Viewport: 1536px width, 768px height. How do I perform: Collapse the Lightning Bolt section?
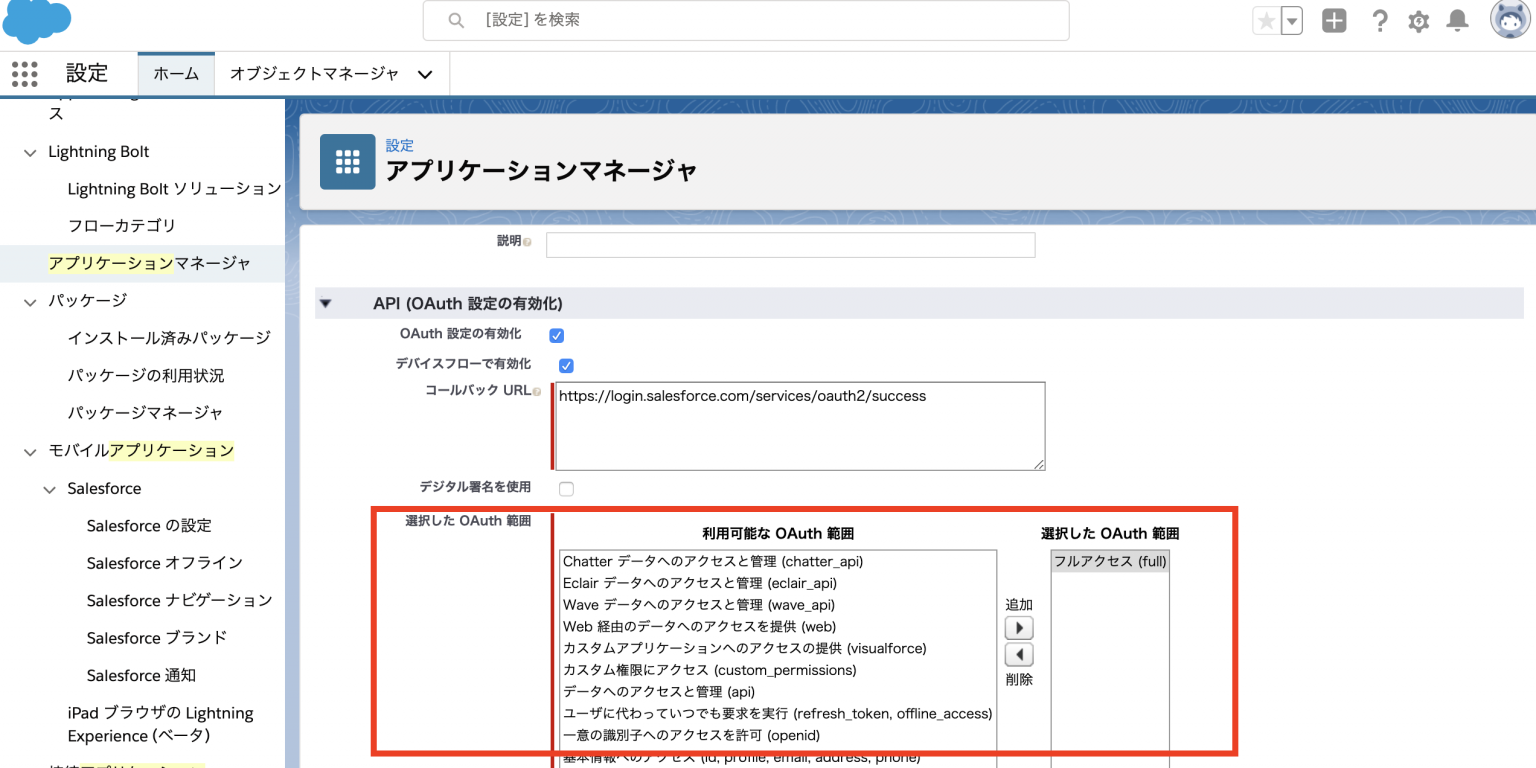pos(29,151)
